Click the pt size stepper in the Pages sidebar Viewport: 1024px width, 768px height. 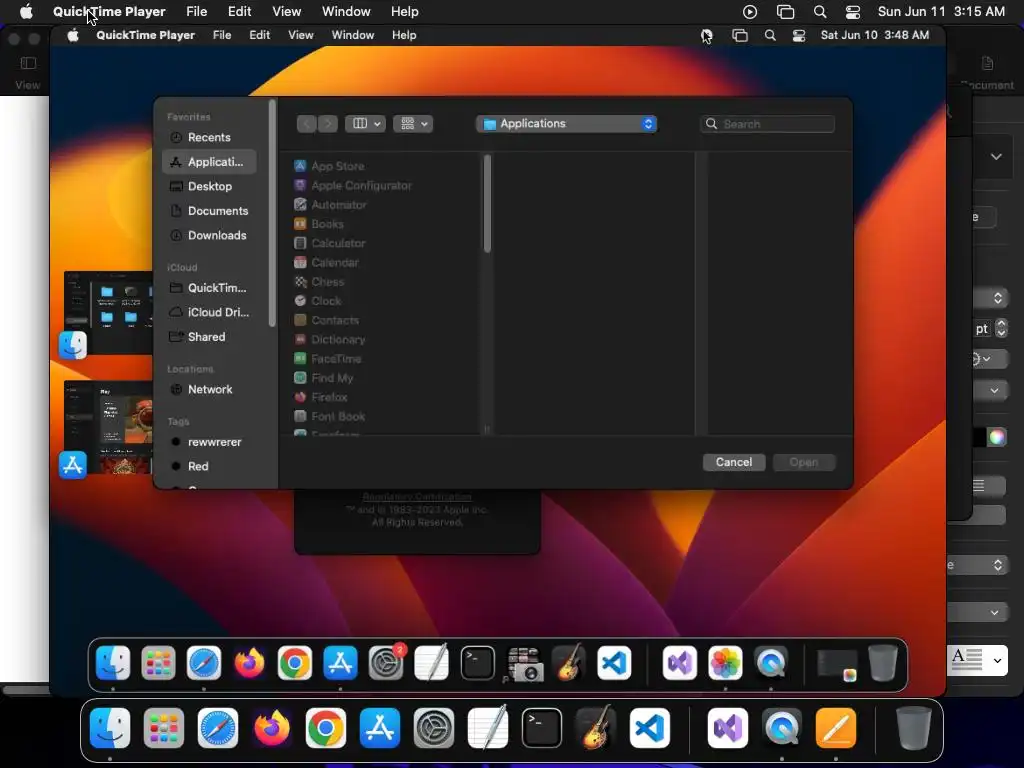tap(1001, 328)
